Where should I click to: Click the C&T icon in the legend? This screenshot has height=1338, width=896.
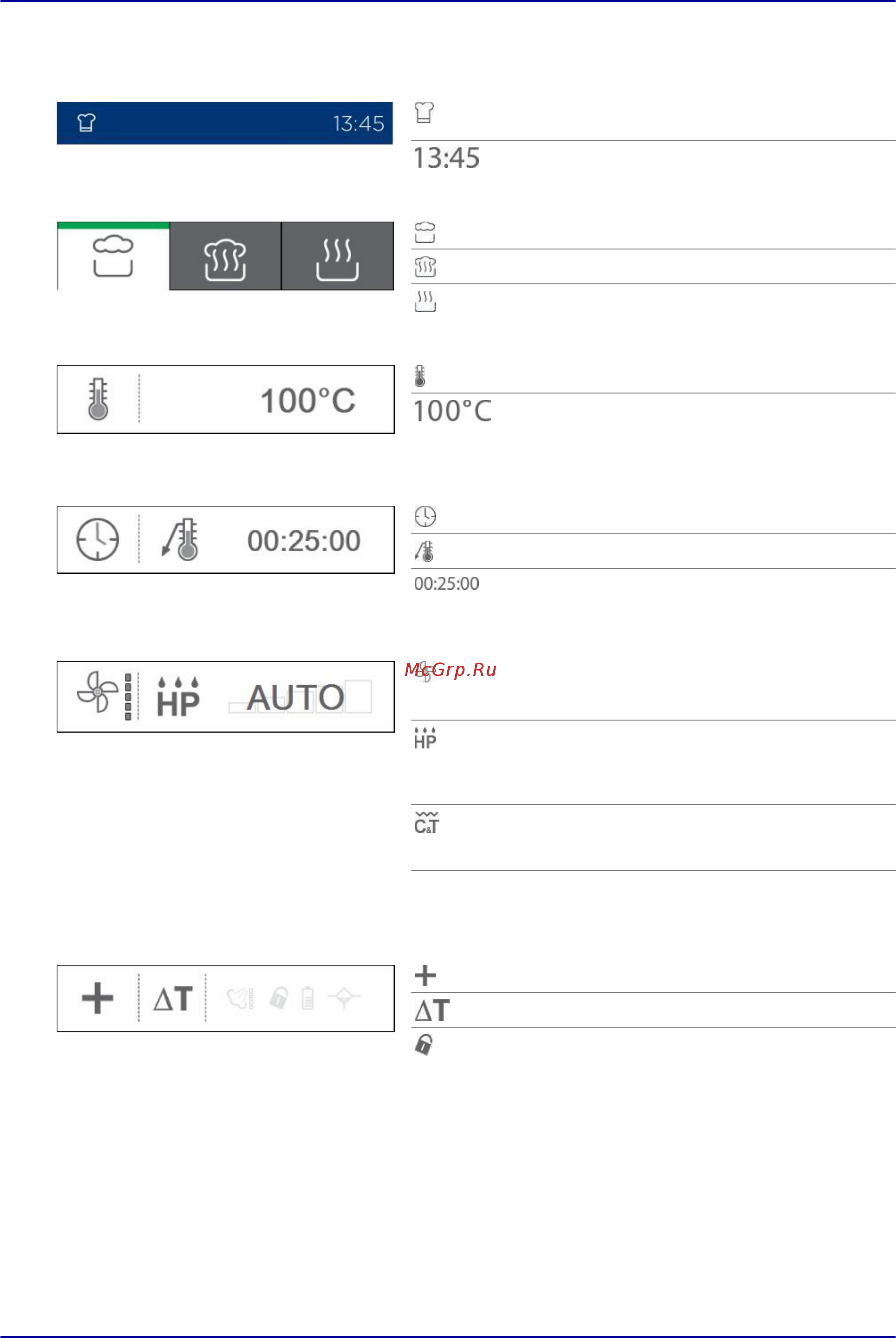[x=426, y=822]
